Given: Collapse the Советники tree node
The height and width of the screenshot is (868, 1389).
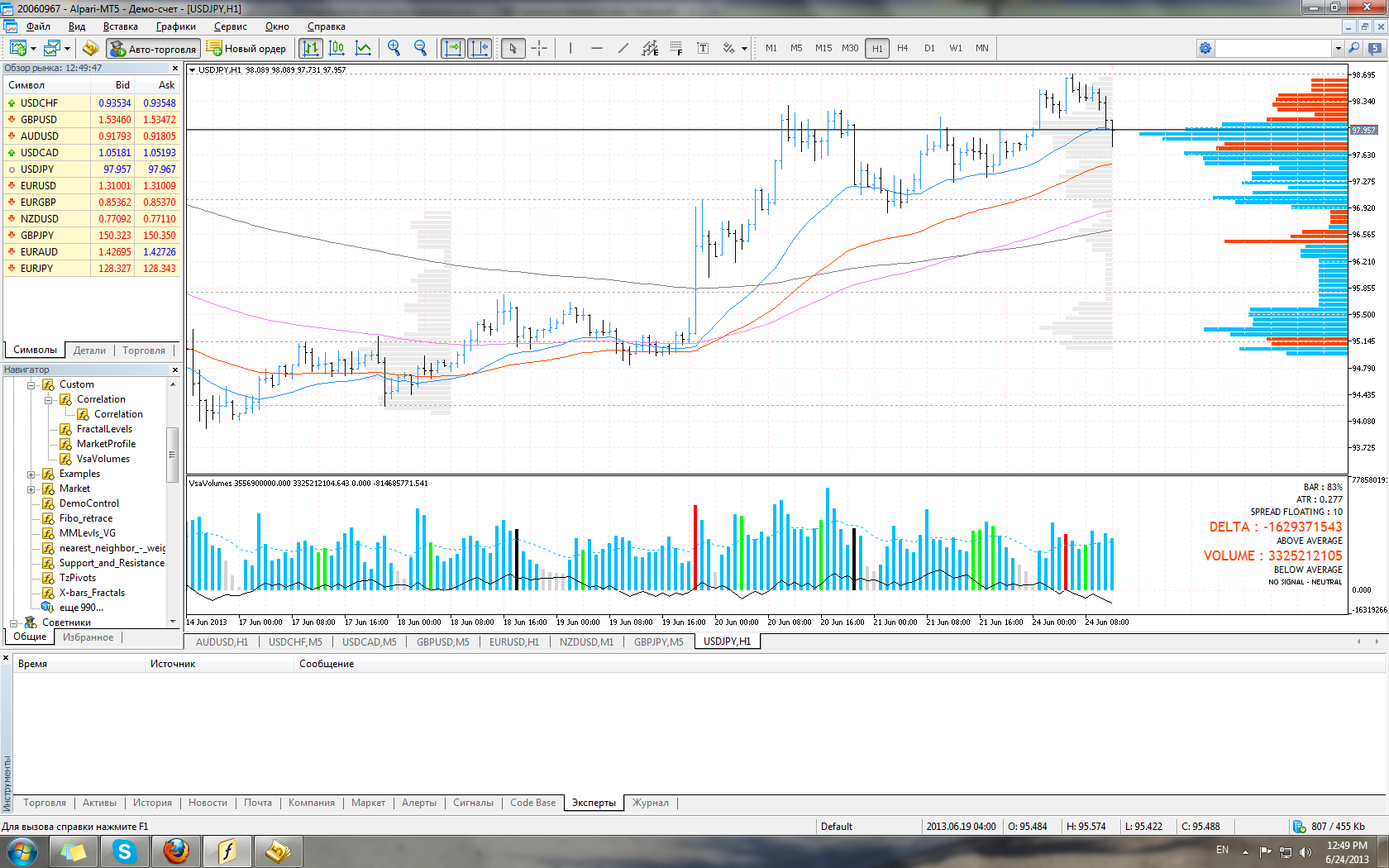Looking at the screenshot, I should [13, 622].
